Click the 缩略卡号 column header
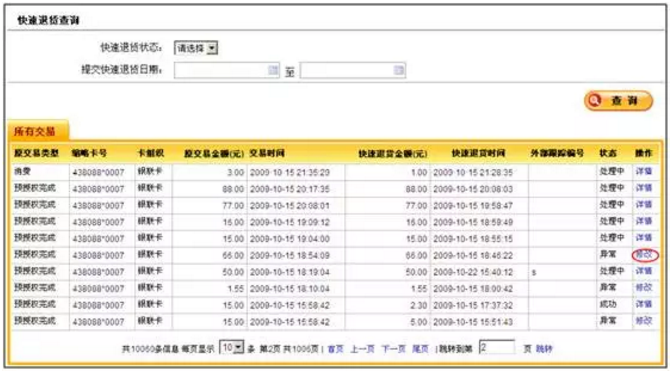 click(90, 153)
